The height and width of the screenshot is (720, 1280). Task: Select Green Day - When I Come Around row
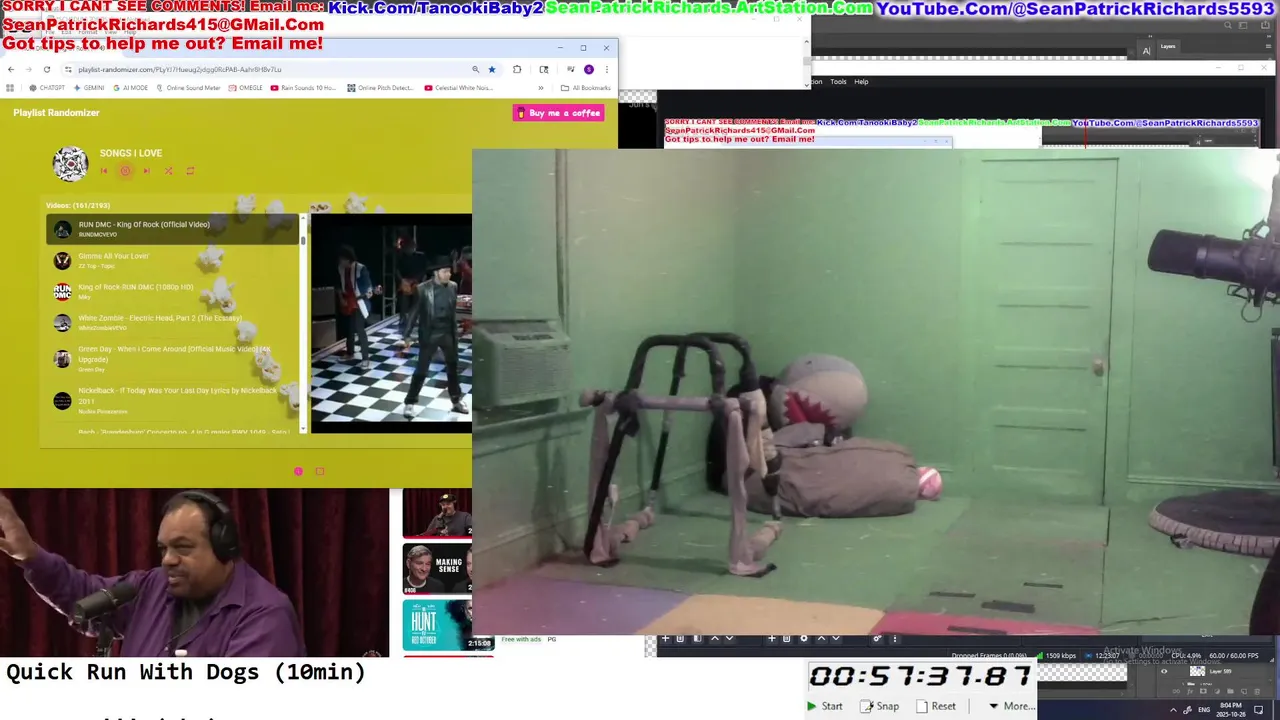click(172, 358)
